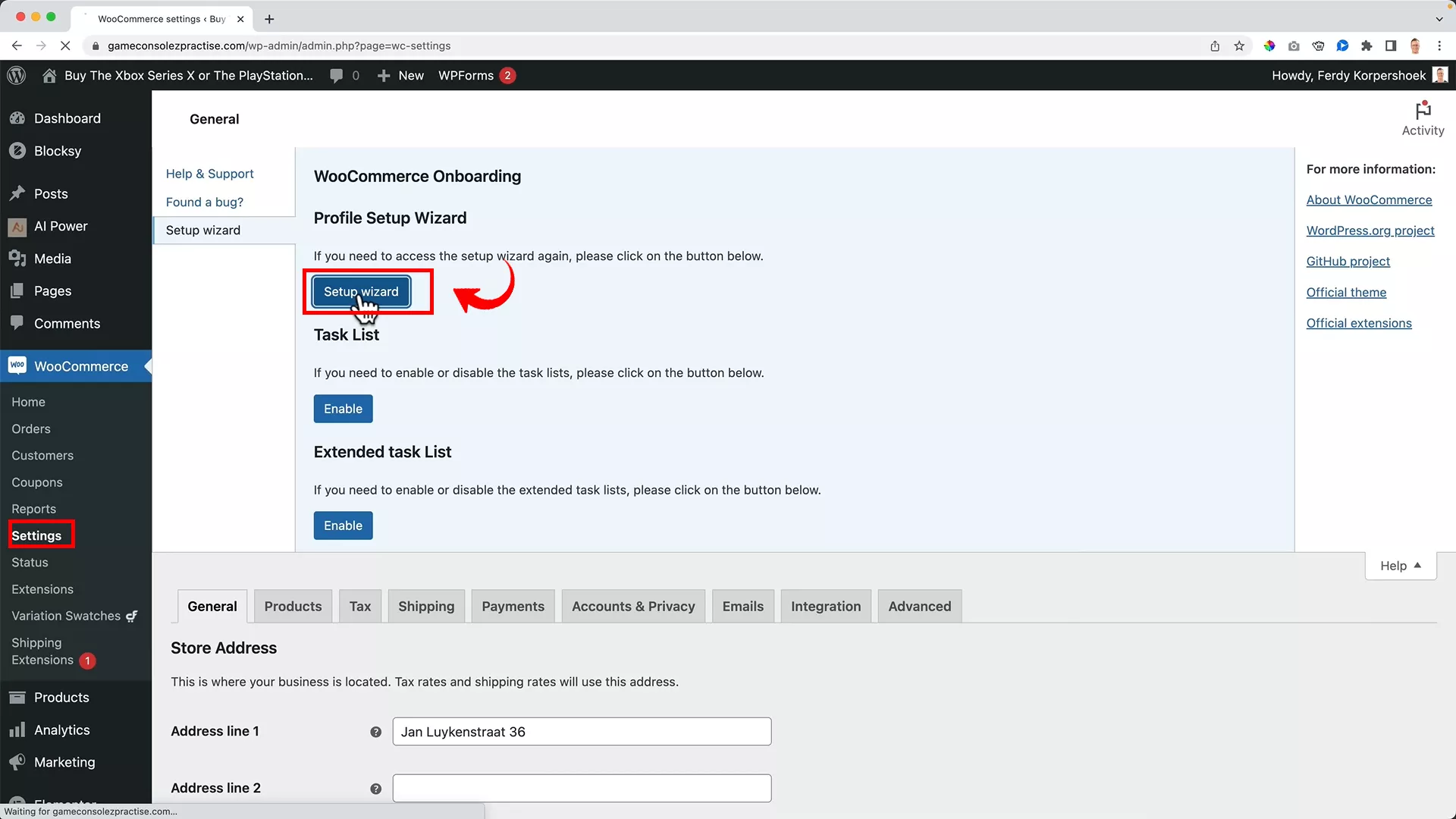
Task: Open the Analytics sidebar item
Action: pyautogui.click(x=61, y=730)
